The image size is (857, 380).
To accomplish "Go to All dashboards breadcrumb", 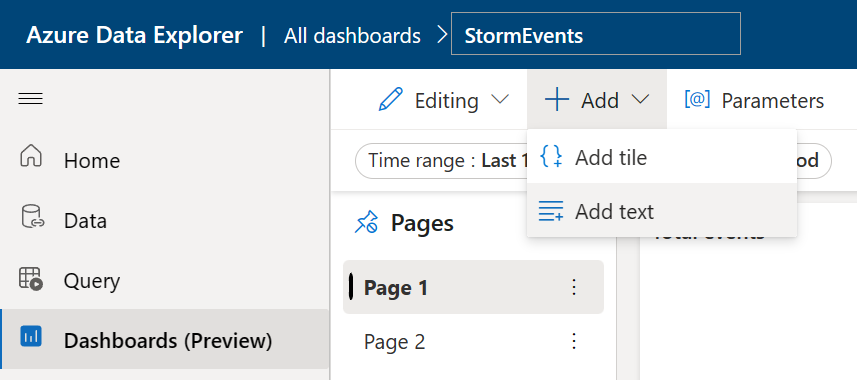I will click(353, 36).
